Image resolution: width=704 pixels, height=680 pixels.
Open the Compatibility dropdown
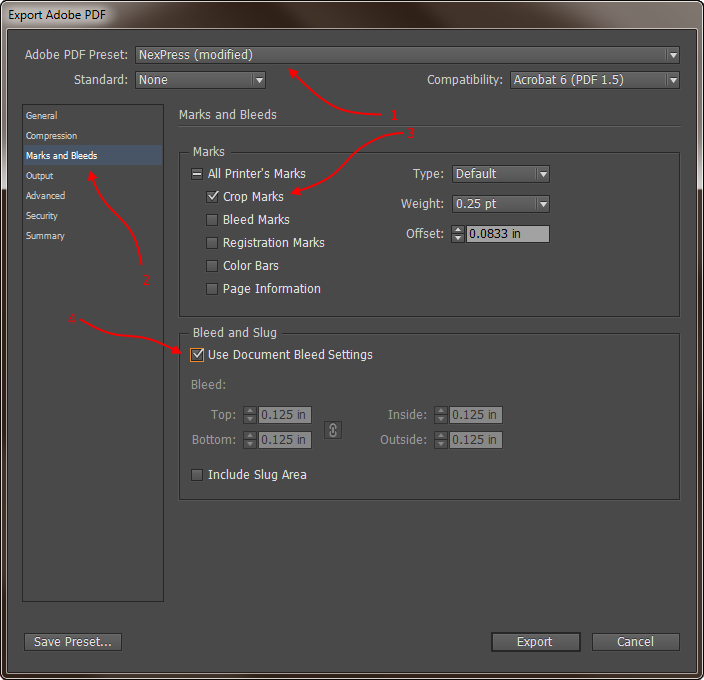point(594,80)
